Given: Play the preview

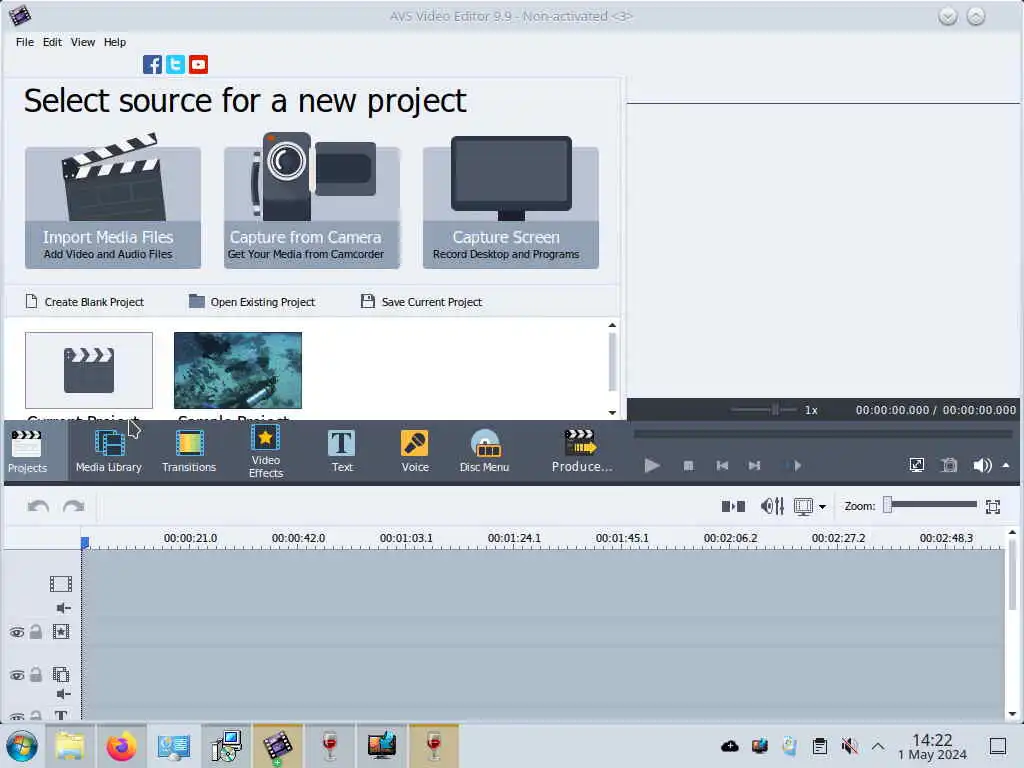Looking at the screenshot, I should coord(652,466).
